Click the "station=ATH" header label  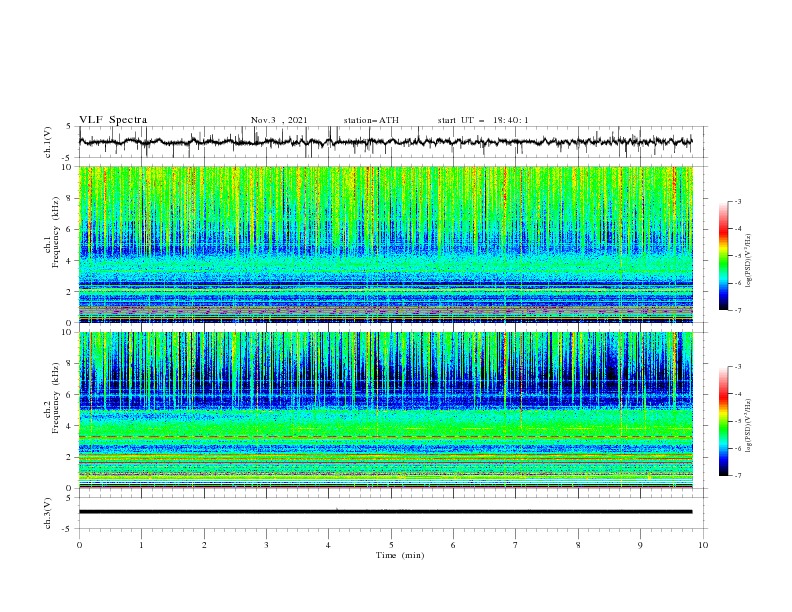(x=371, y=120)
